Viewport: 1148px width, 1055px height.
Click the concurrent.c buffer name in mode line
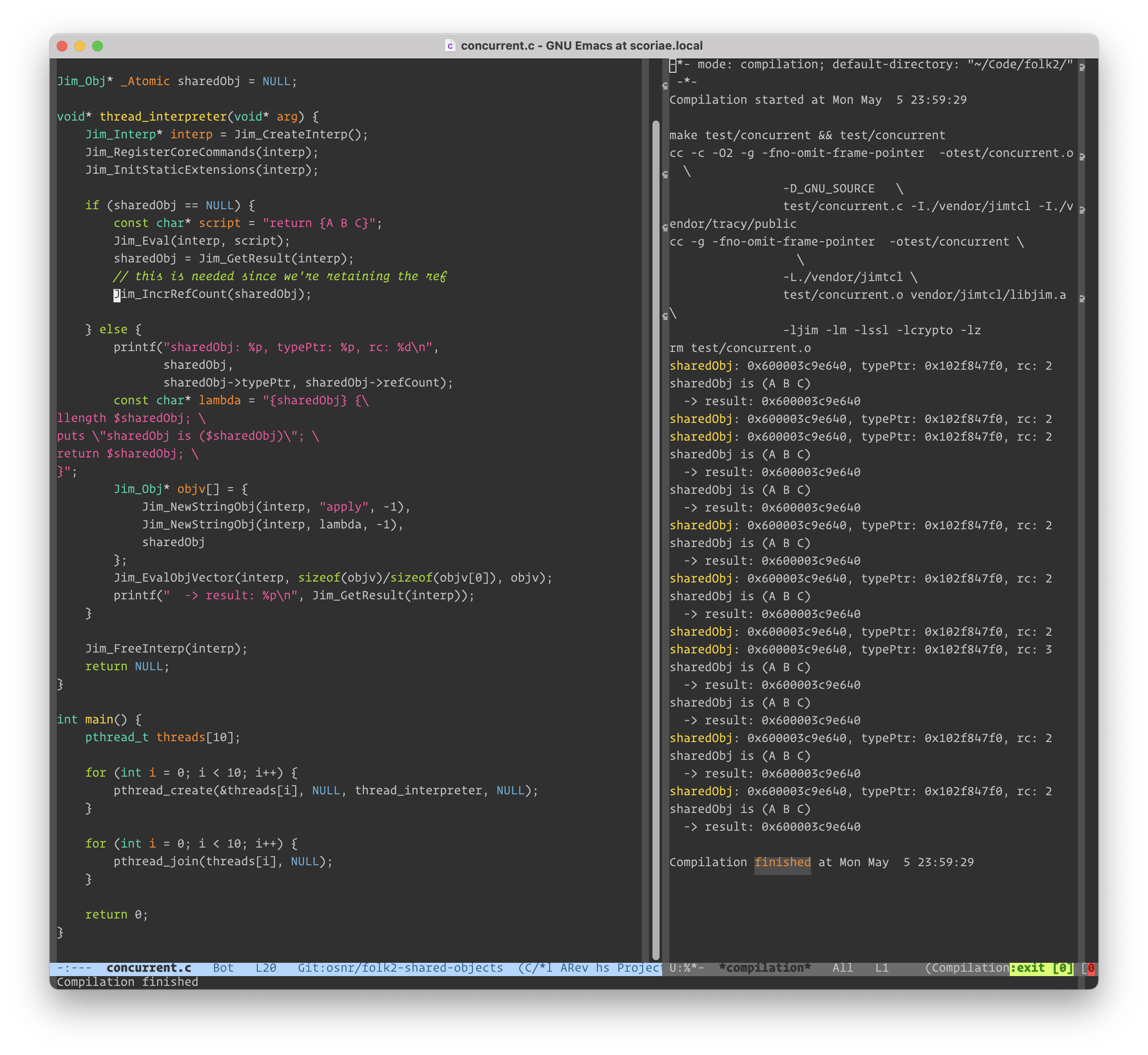point(148,968)
